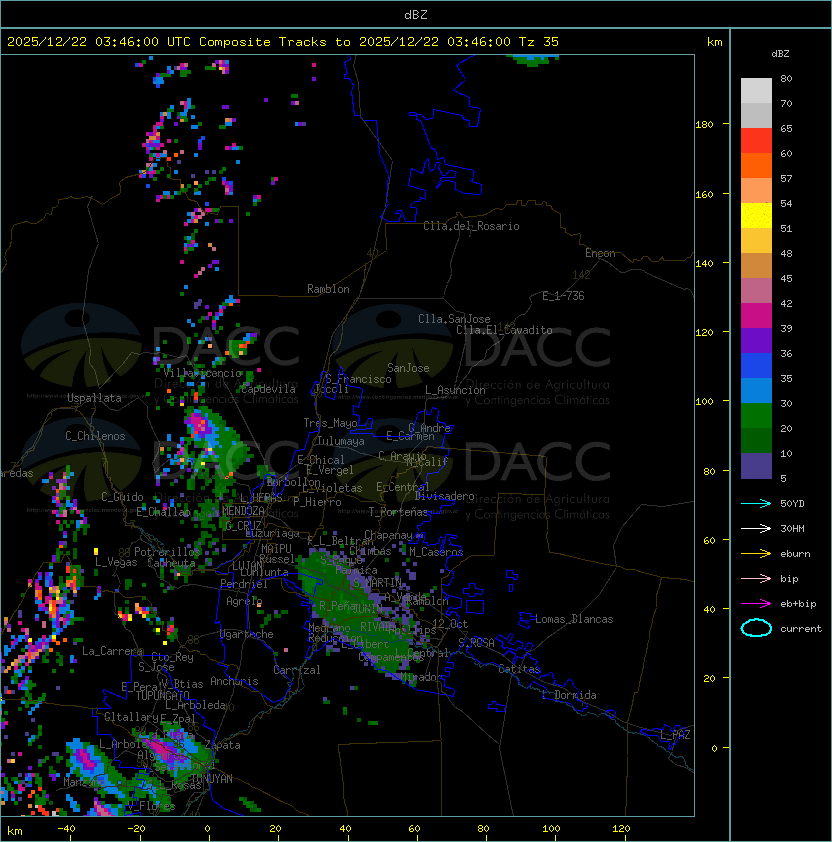Click the '-40' tick on horizontal km axis
Image resolution: width=832 pixels, height=842 pixels.
(x=66, y=829)
